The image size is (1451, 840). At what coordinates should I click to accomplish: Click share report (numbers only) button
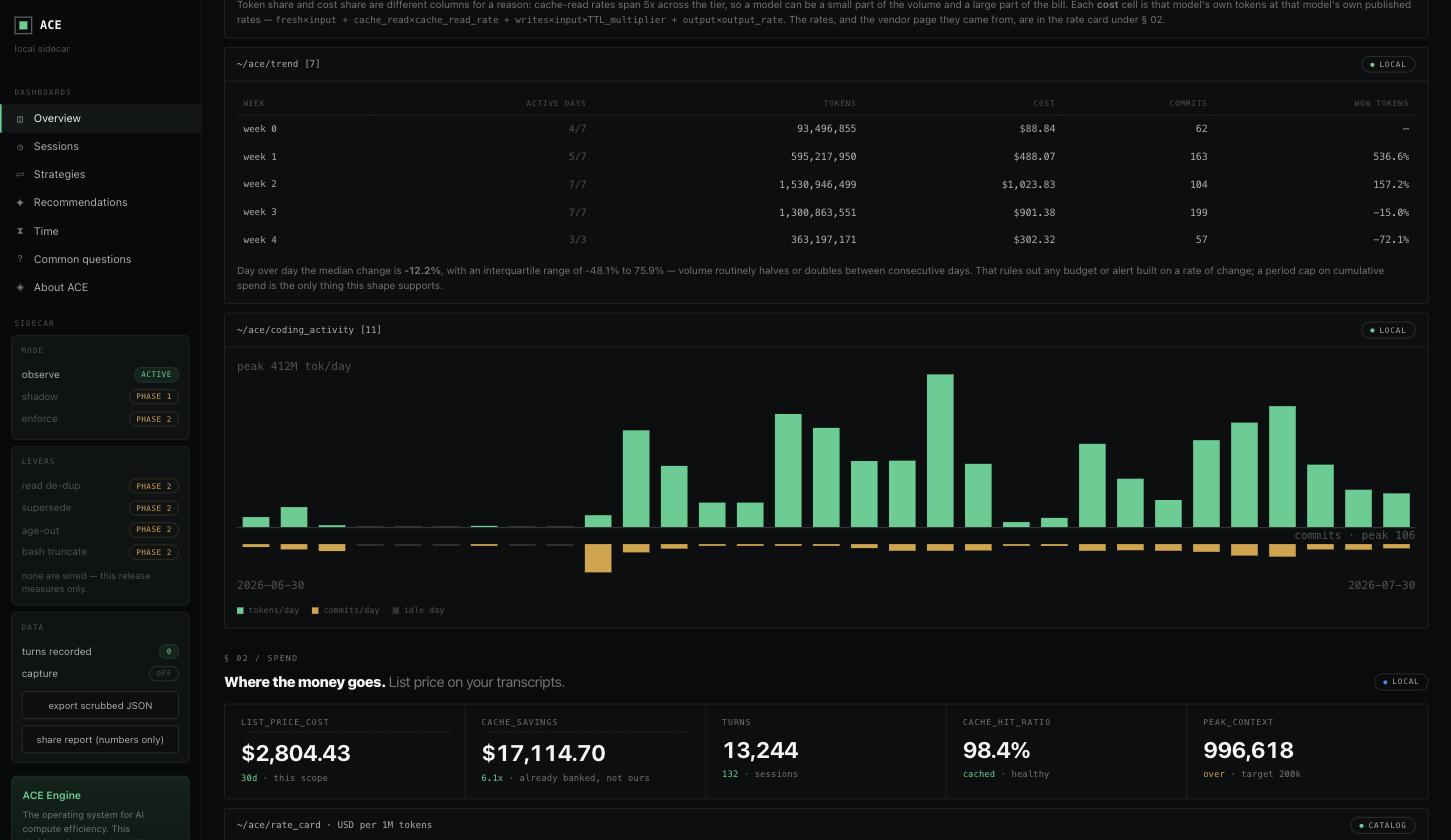[100, 739]
